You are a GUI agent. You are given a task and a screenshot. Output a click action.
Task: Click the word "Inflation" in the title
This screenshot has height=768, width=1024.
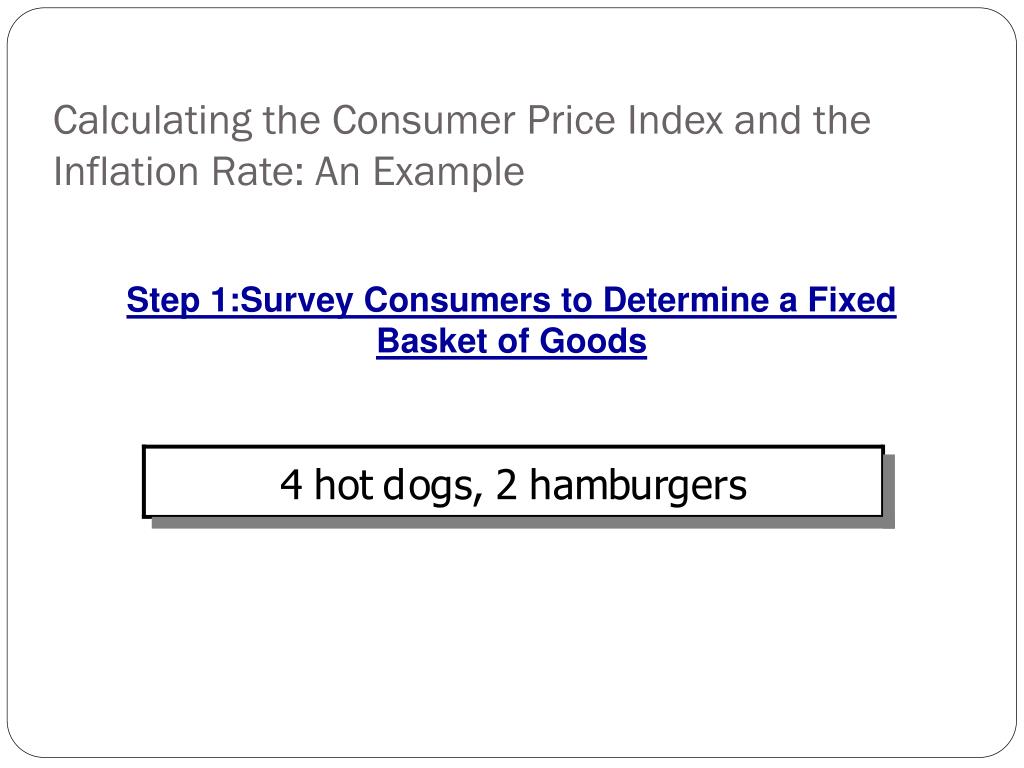pyautogui.click(x=126, y=172)
